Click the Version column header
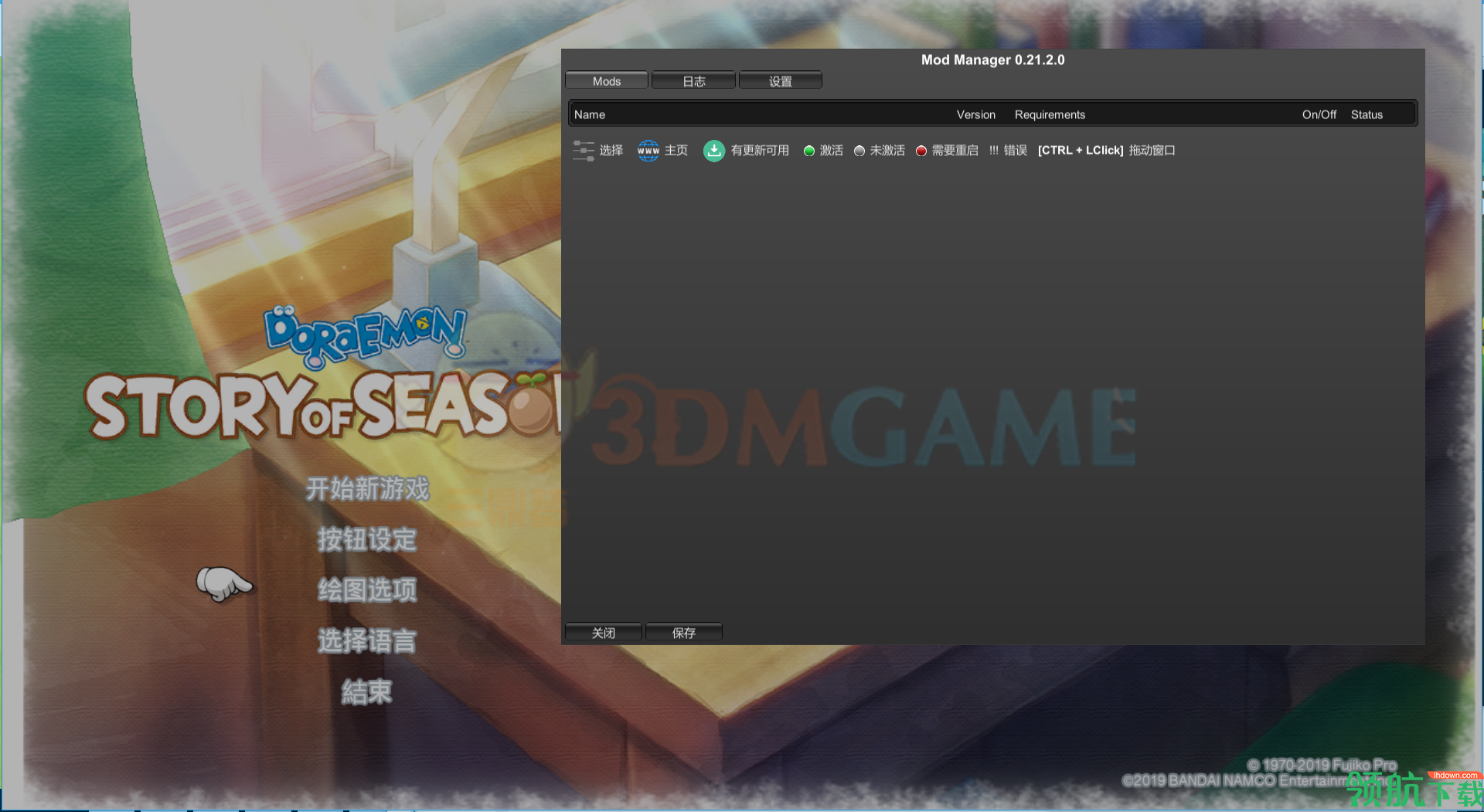Viewport: 1484px width, 812px height. 976,114
